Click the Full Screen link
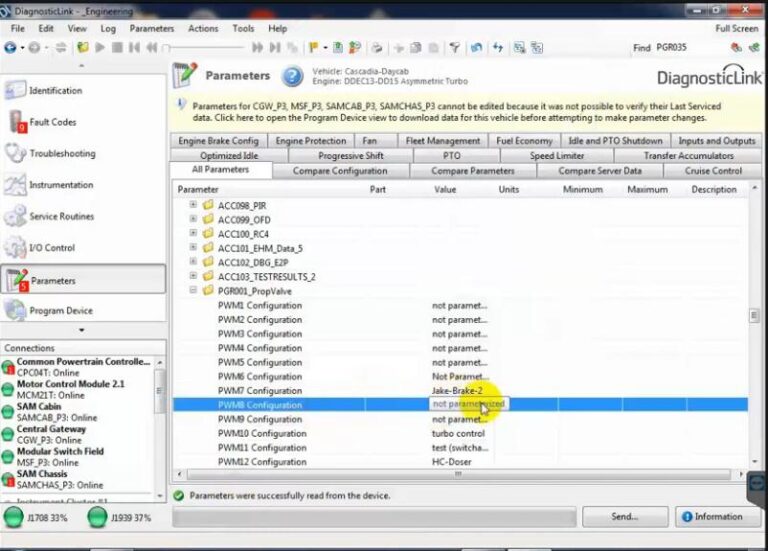The image size is (768, 551). 737,28
